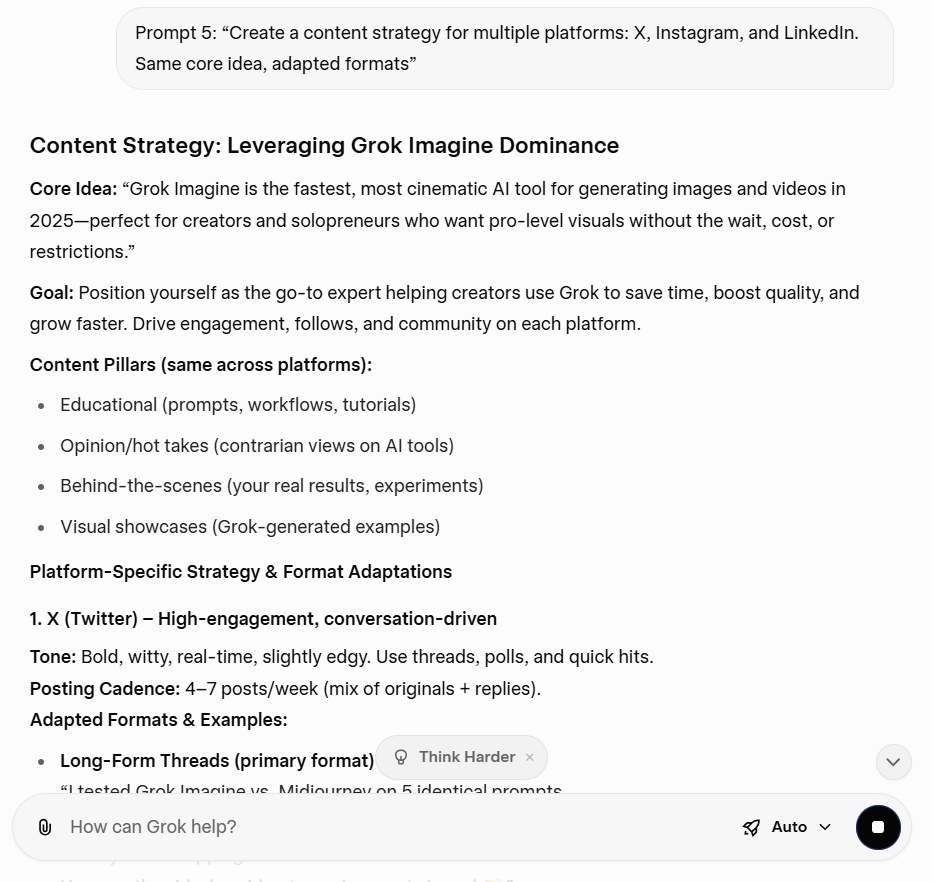Click the Long-Form Threads bullet text
This screenshot has height=882, width=932.
[217, 760]
